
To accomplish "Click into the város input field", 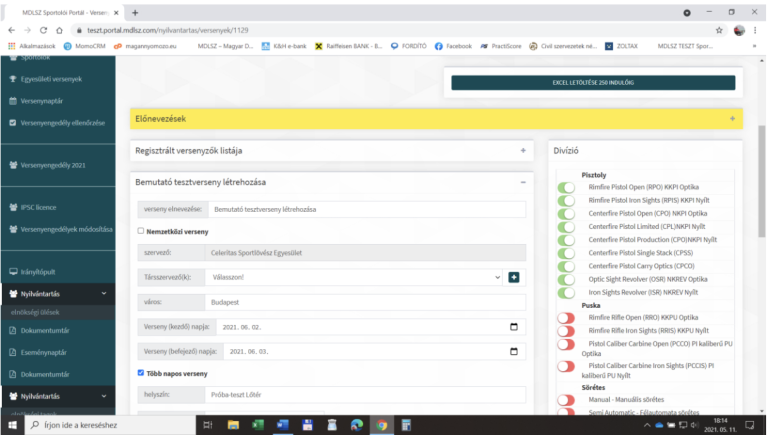I will [x=364, y=302].
